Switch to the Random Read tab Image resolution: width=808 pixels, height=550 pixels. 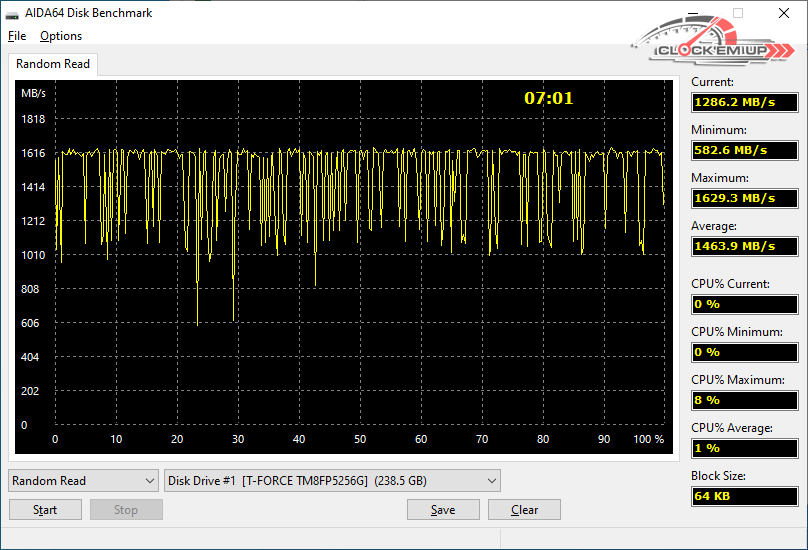(x=53, y=64)
